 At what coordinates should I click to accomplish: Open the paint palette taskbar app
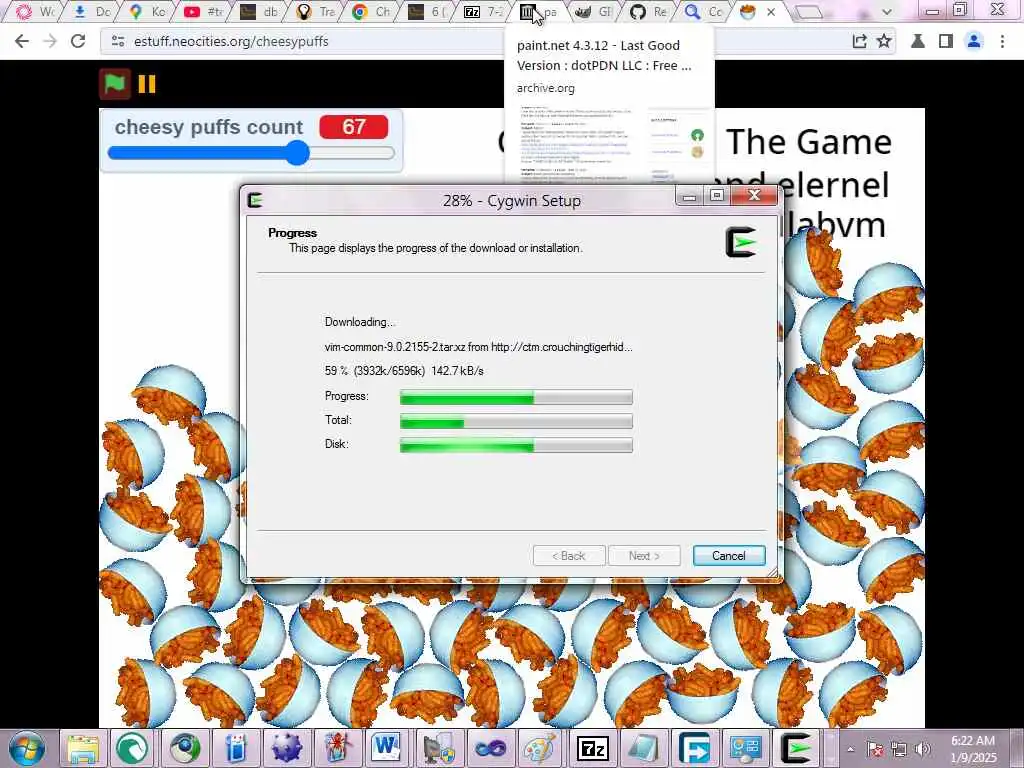[541, 748]
